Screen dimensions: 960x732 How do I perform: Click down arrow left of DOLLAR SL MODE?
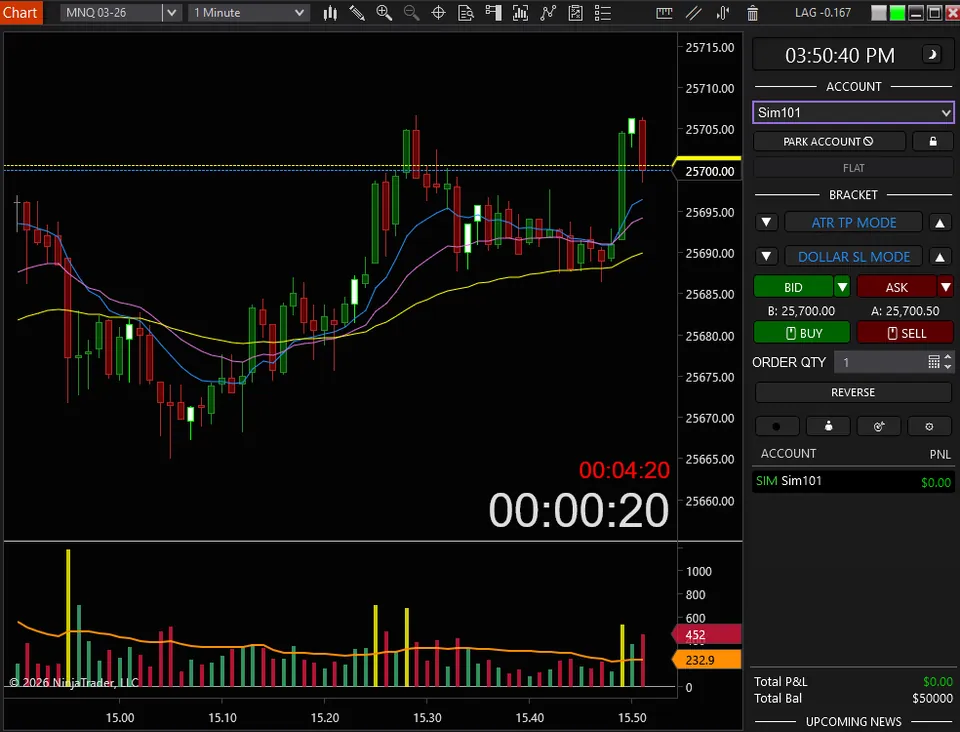pos(767,256)
